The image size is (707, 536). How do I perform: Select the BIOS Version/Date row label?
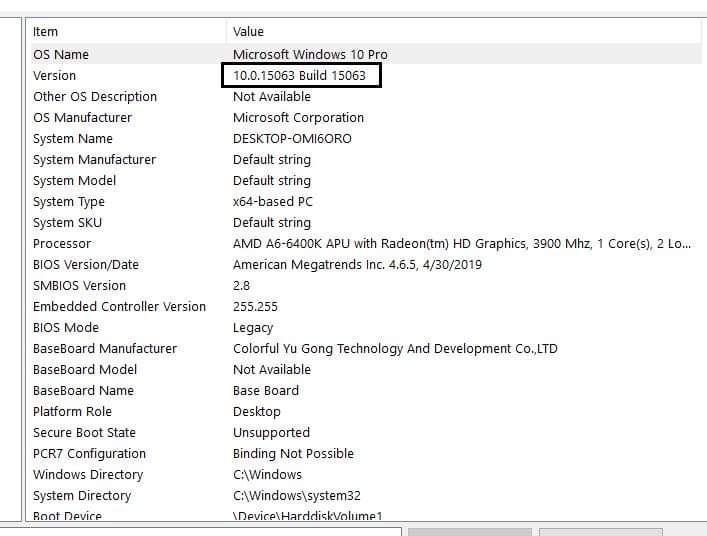pos(86,265)
